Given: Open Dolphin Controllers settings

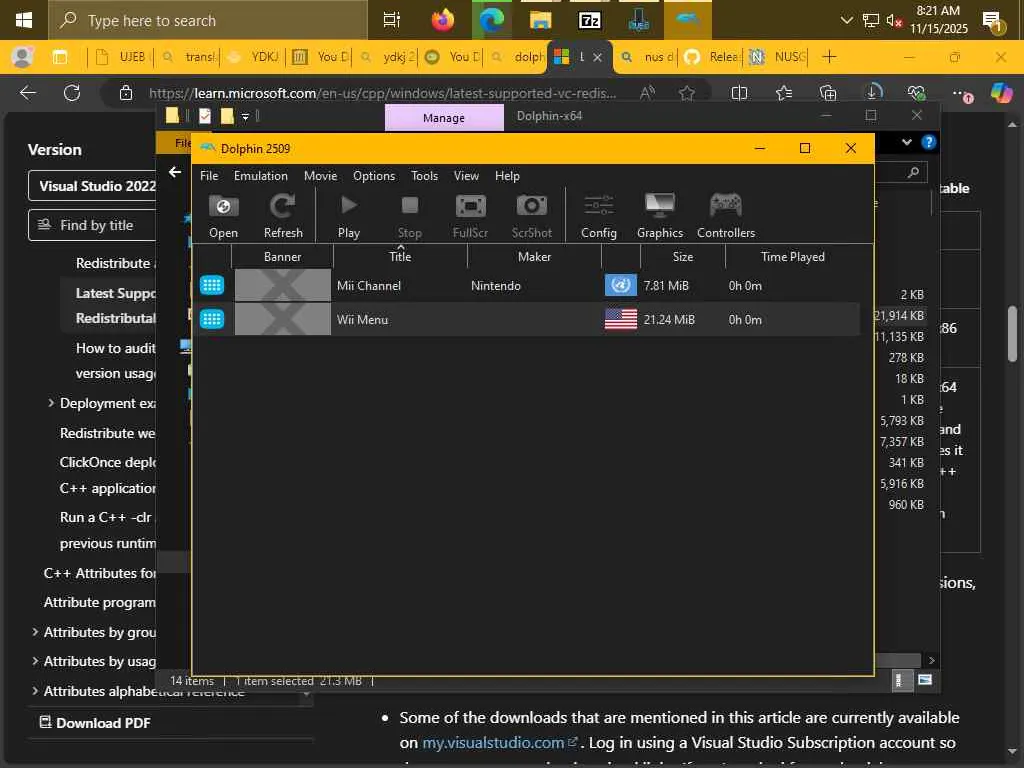Looking at the screenshot, I should tap(726, 216).
